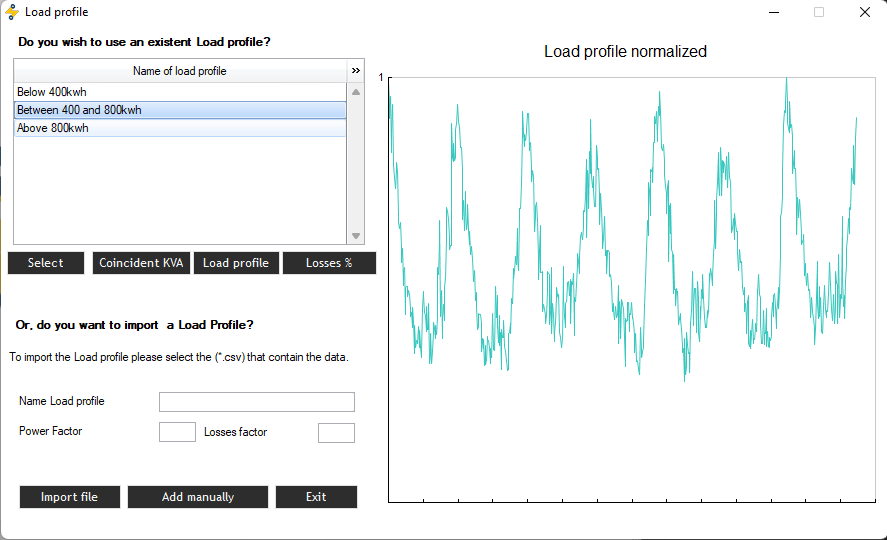The image size is (887, 540).
Task: Click the list scrollbar down arrow
Action: point(356,236)
